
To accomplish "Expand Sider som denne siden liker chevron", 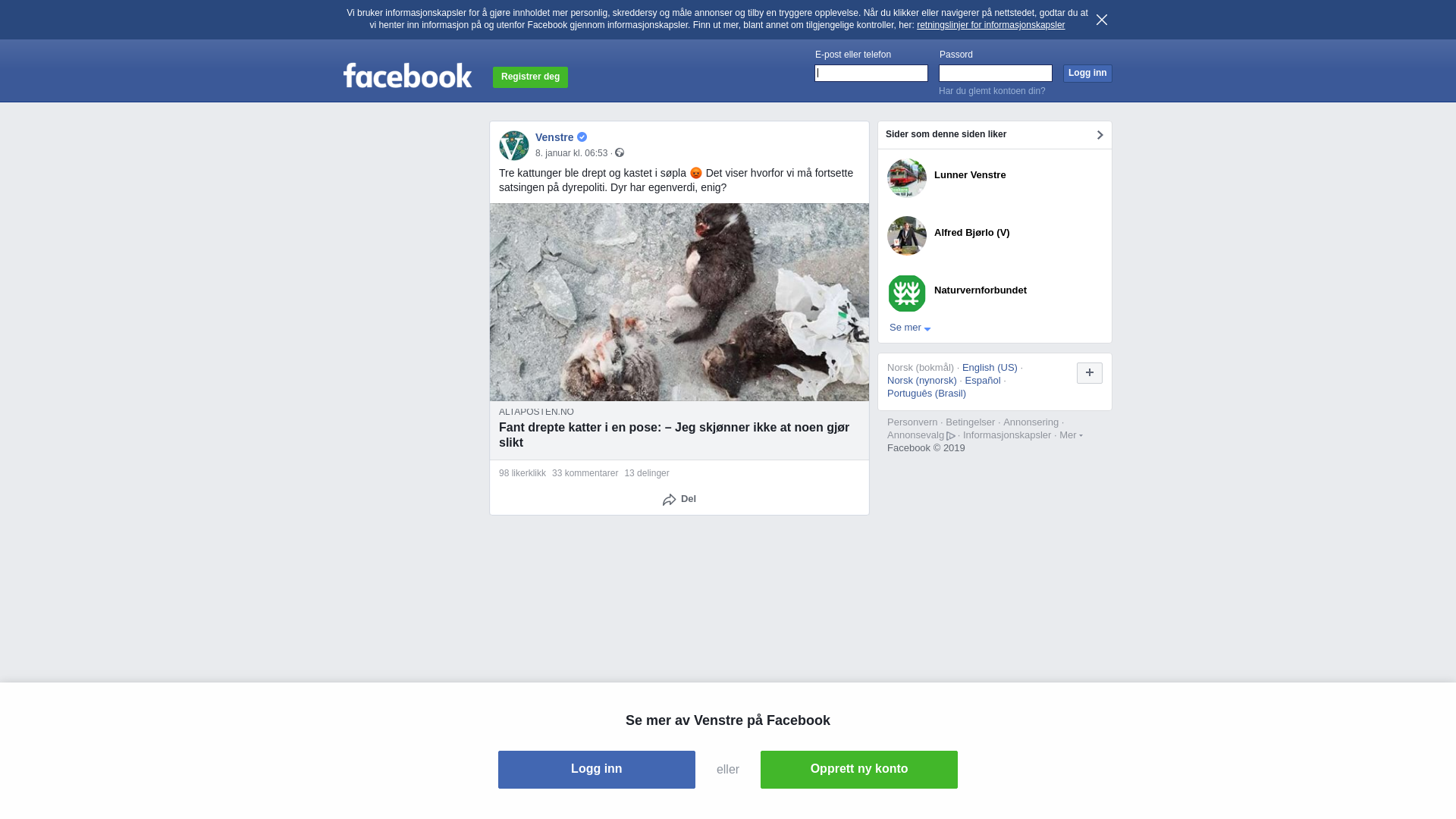I will pyautogui.click(x=1100, y=135).
